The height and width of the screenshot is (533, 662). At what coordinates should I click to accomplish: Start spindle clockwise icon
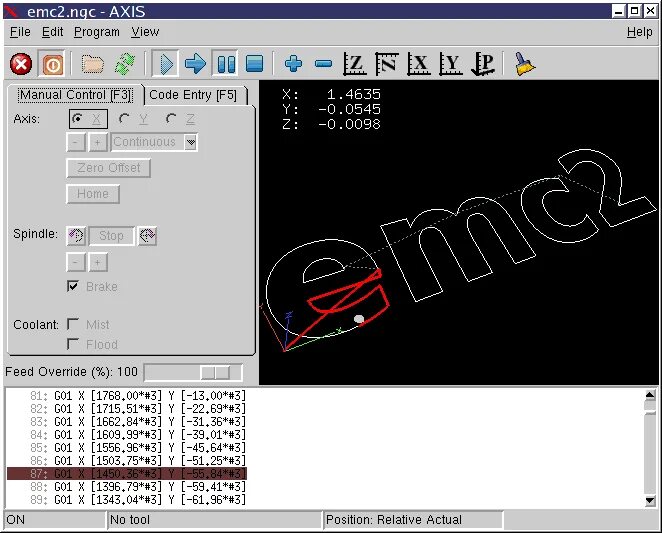(147, 236)
